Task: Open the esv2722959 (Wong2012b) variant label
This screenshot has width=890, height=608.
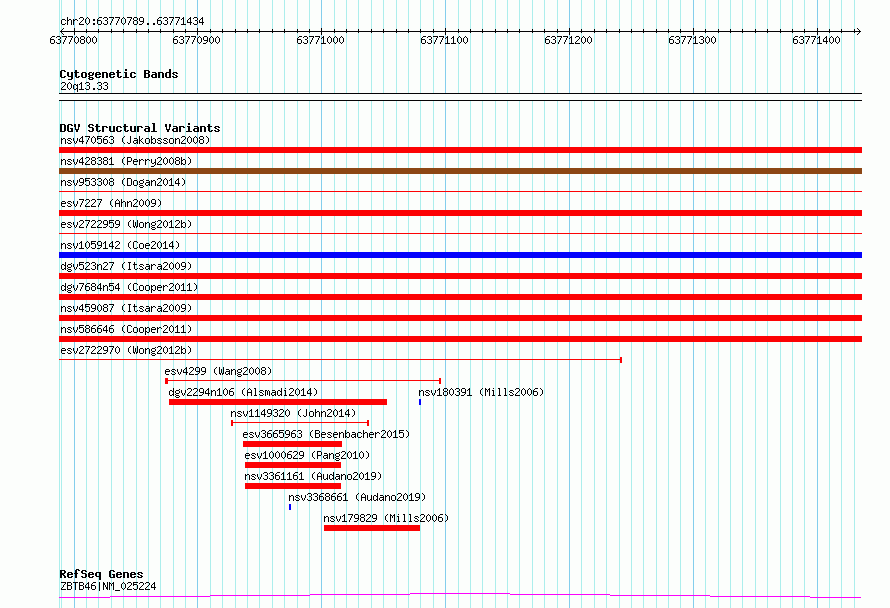Action: coord(126,224)
